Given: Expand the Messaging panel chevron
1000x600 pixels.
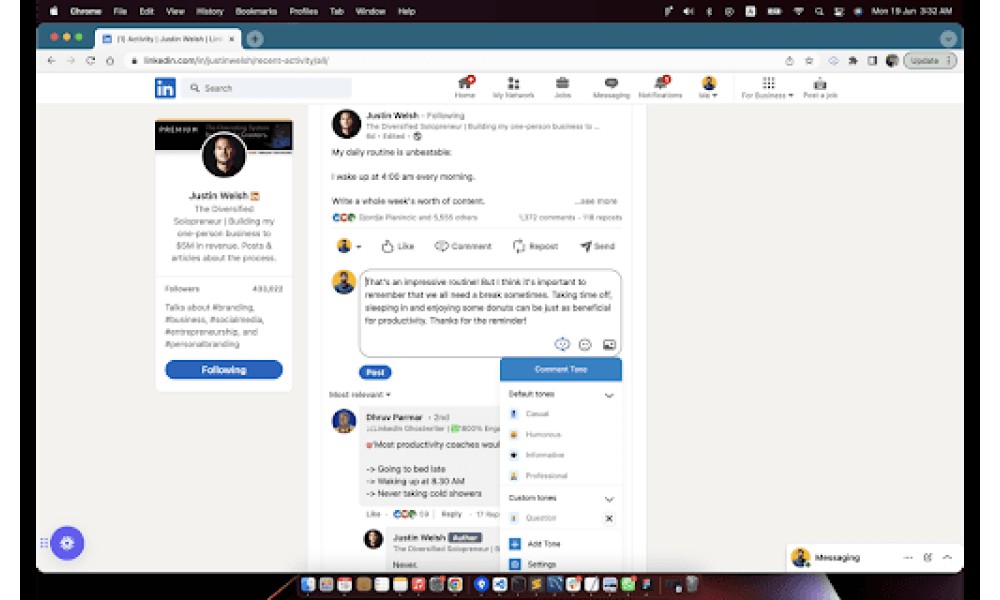Looking at the screenshot, I should click(948, 557).
